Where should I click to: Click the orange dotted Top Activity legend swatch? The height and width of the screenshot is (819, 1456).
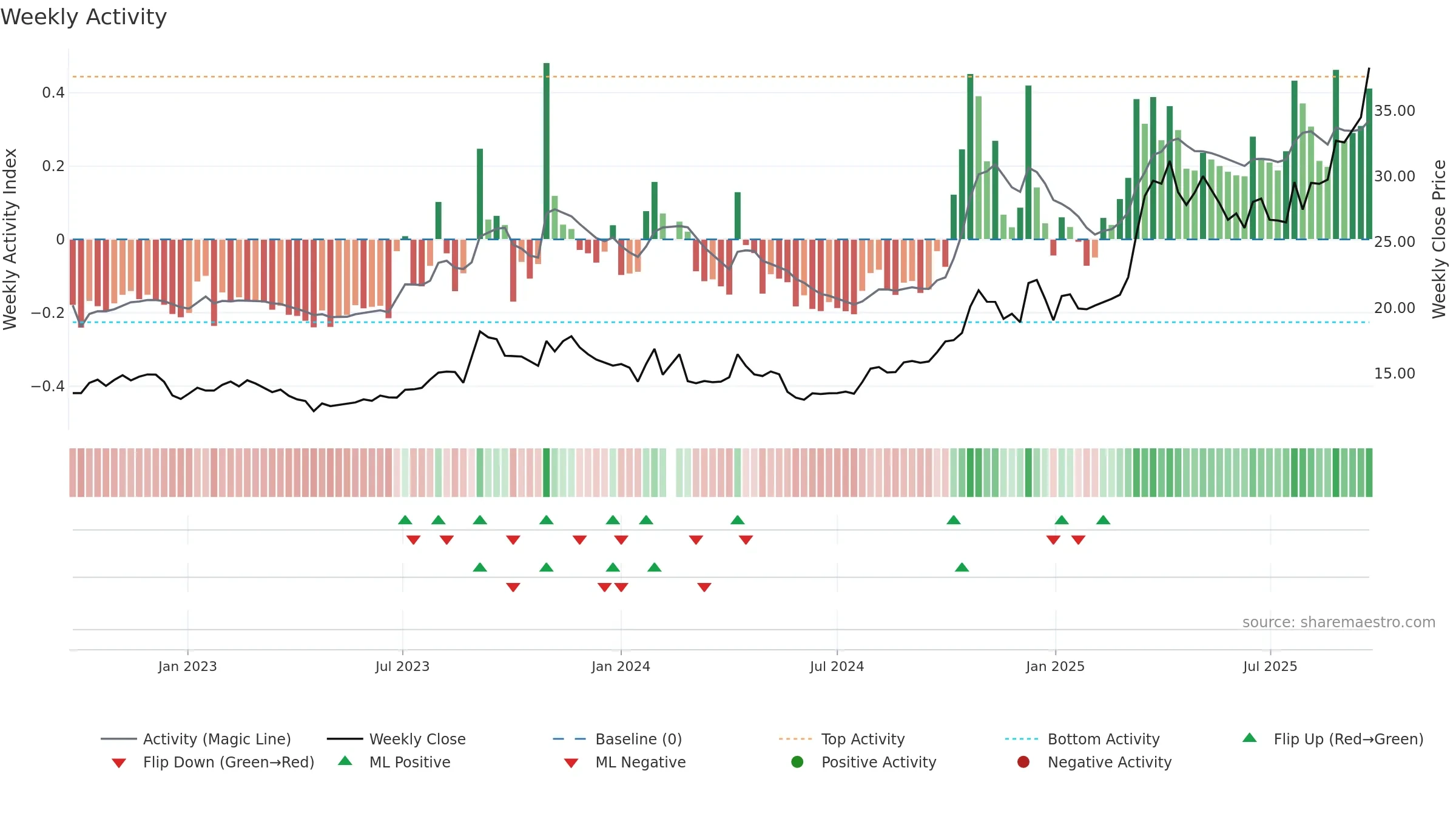pos(795,739)
